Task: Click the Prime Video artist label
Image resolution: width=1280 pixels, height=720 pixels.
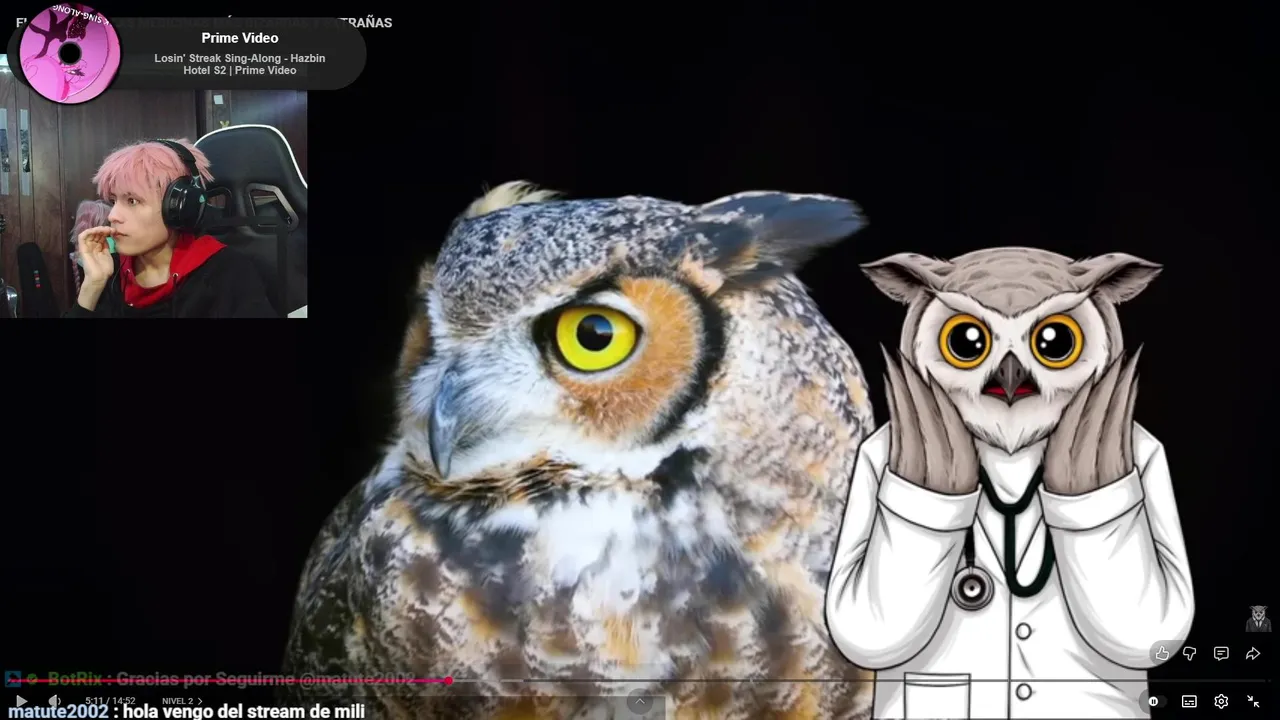Action: [239, 38]
